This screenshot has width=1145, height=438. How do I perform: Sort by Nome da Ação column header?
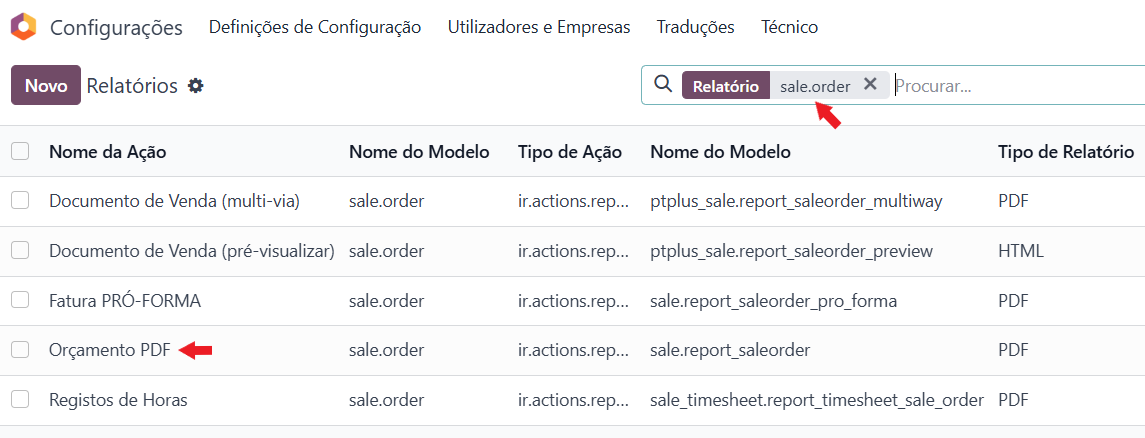(107, 152)
